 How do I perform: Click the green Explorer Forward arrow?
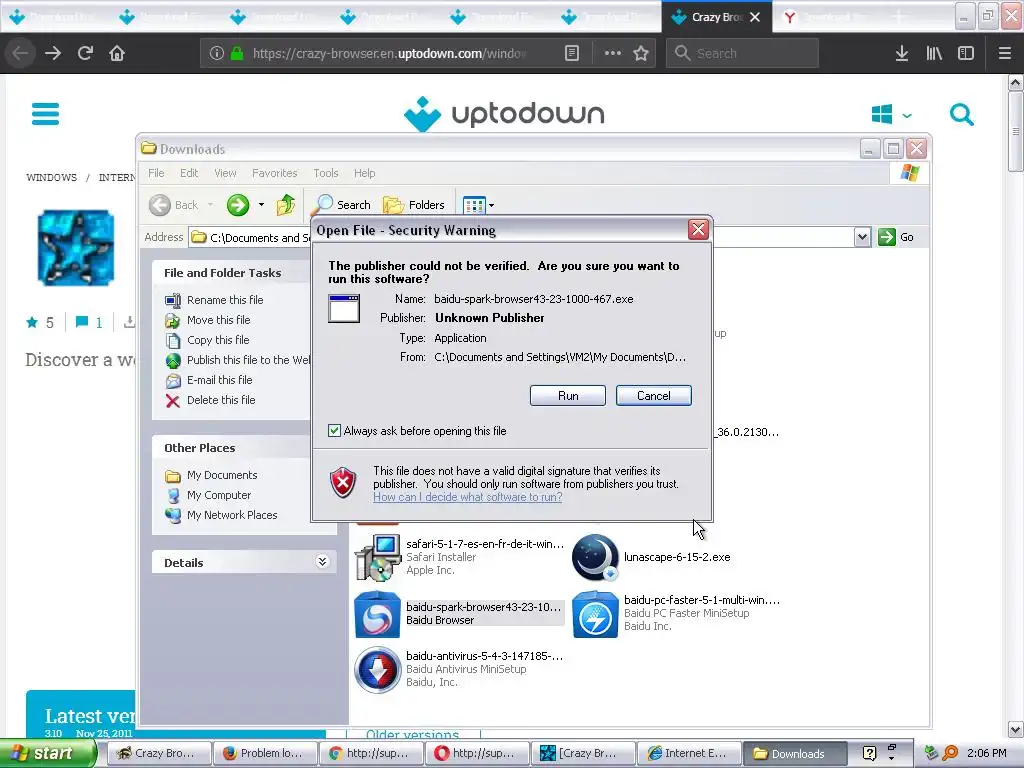(238, 205)
